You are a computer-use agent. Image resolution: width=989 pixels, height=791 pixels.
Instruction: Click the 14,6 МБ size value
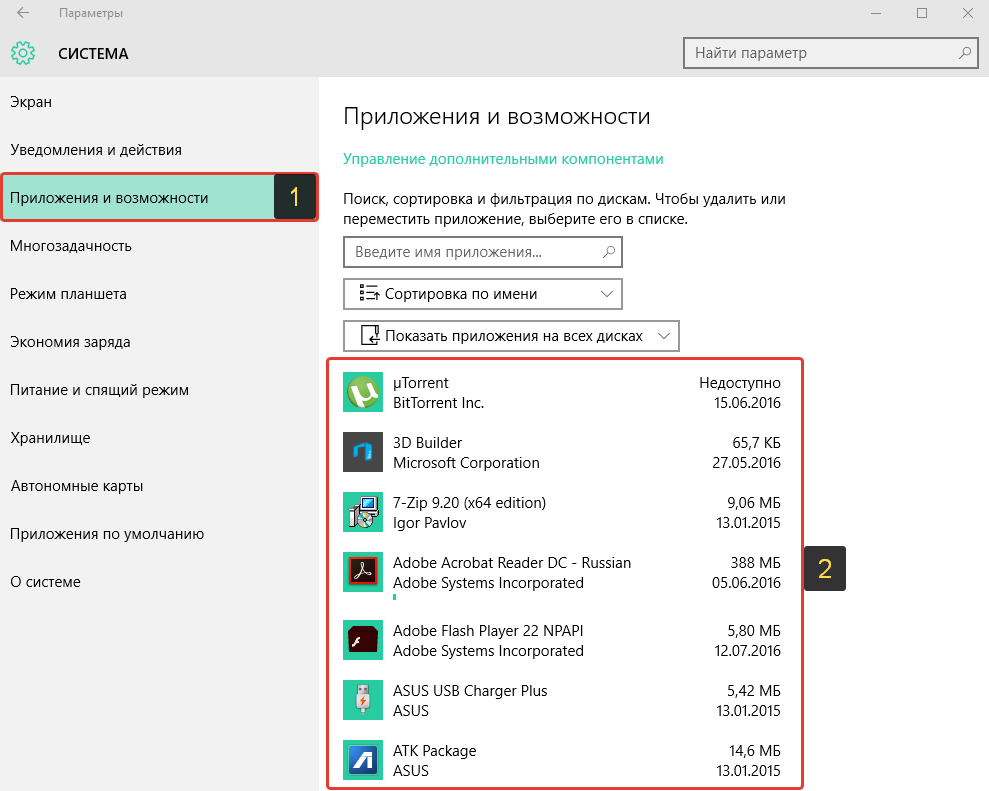pos(754,751)
